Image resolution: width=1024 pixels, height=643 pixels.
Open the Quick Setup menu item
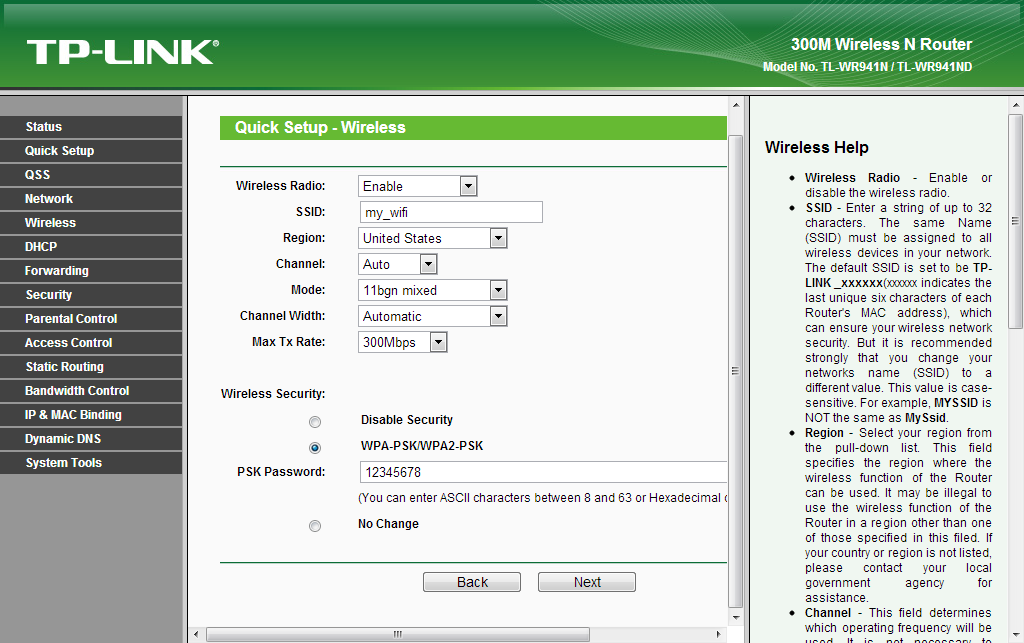point(91,151)
